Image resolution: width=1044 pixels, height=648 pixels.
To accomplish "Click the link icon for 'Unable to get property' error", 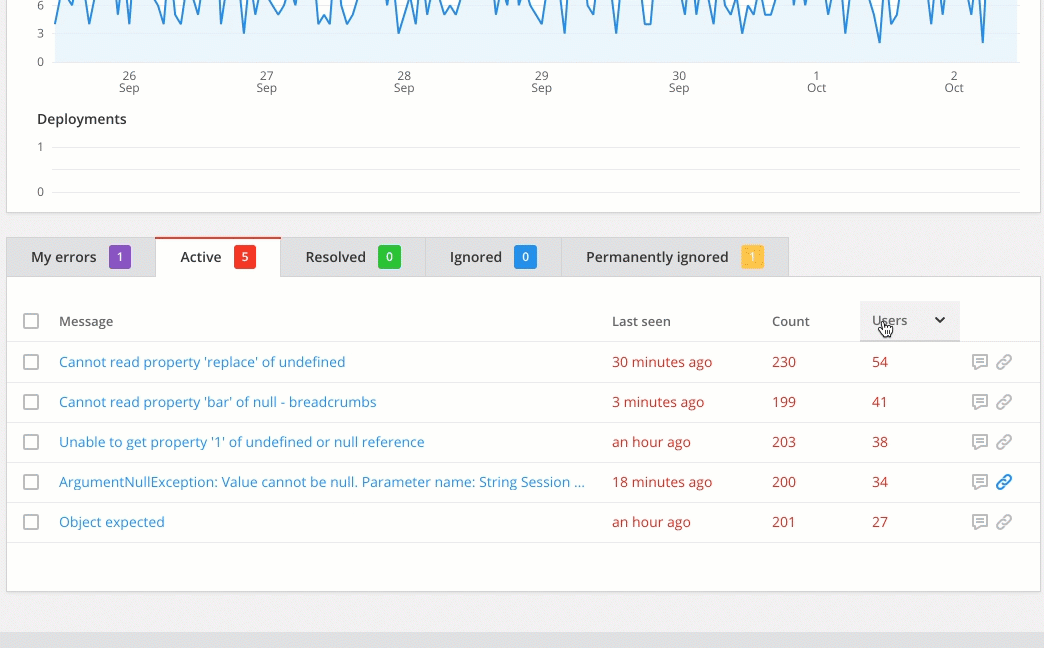I will point(1004,442).
